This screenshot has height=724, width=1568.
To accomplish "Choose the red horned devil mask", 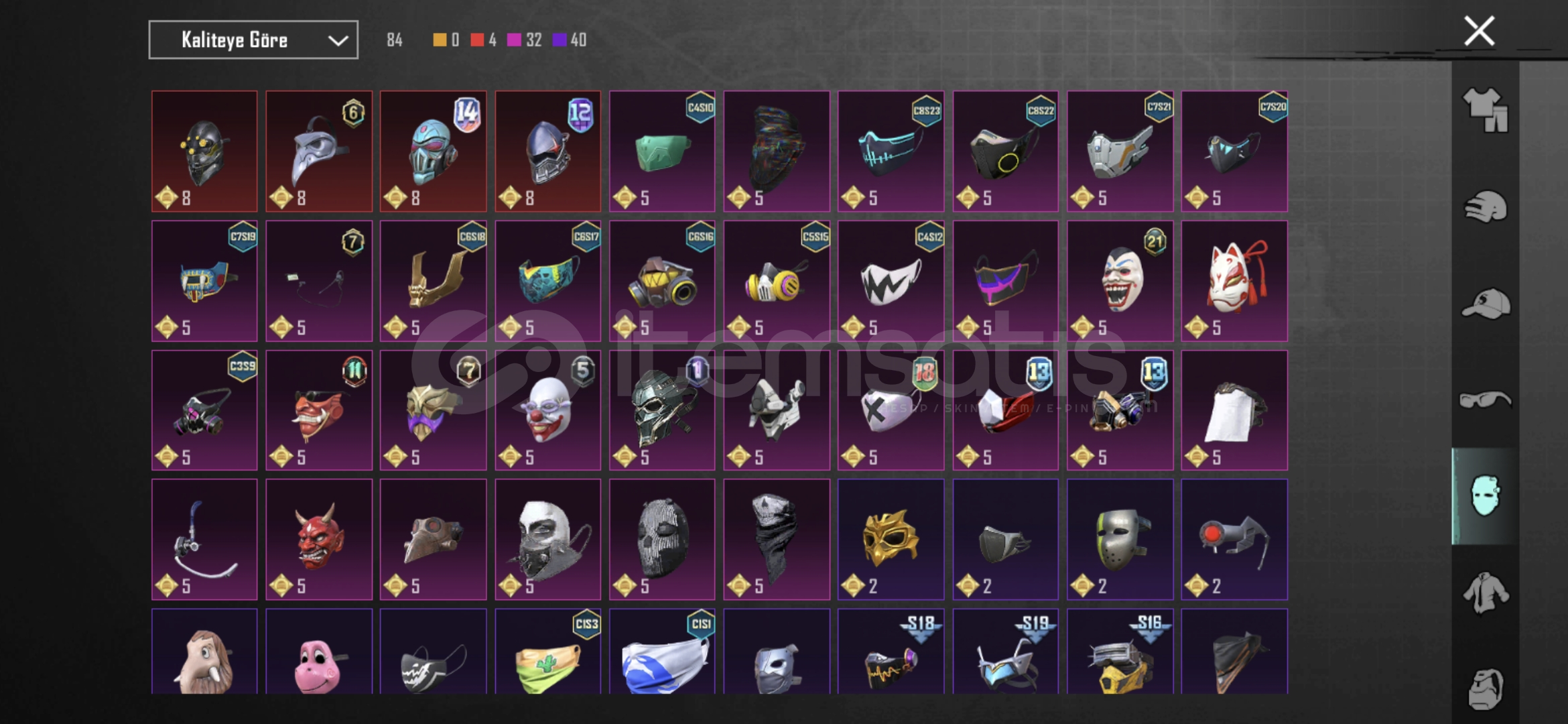I will pyautogui.click(x=319, y=540).
